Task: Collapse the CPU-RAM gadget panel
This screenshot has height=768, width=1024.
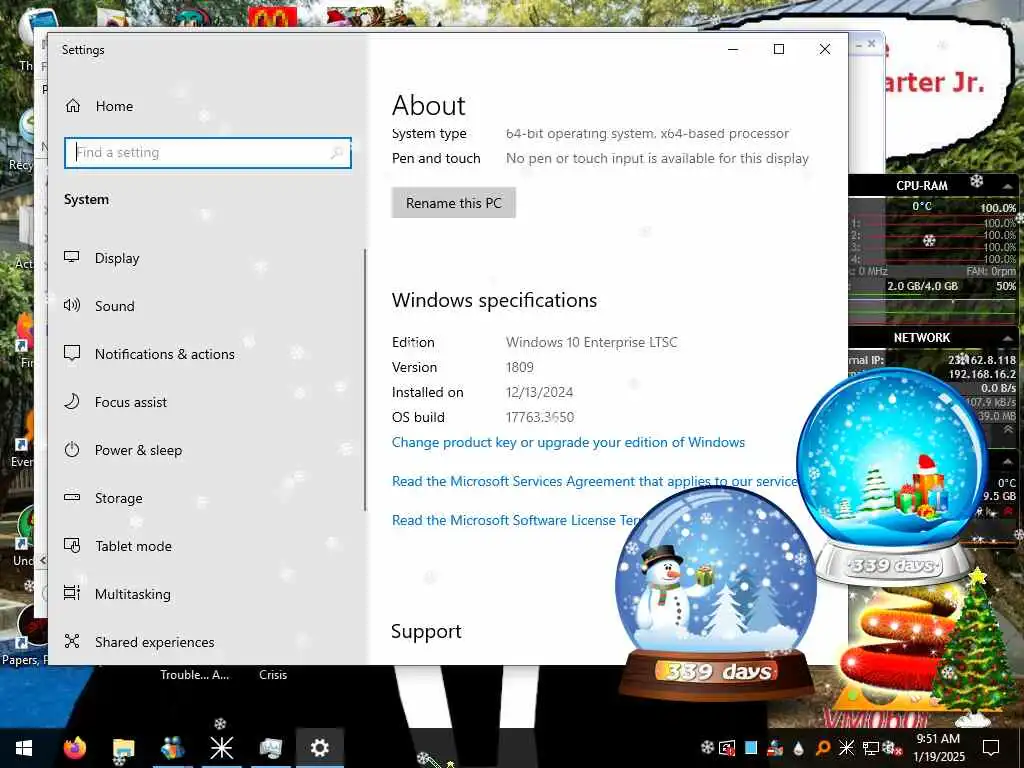Action: coord(1008,186)
